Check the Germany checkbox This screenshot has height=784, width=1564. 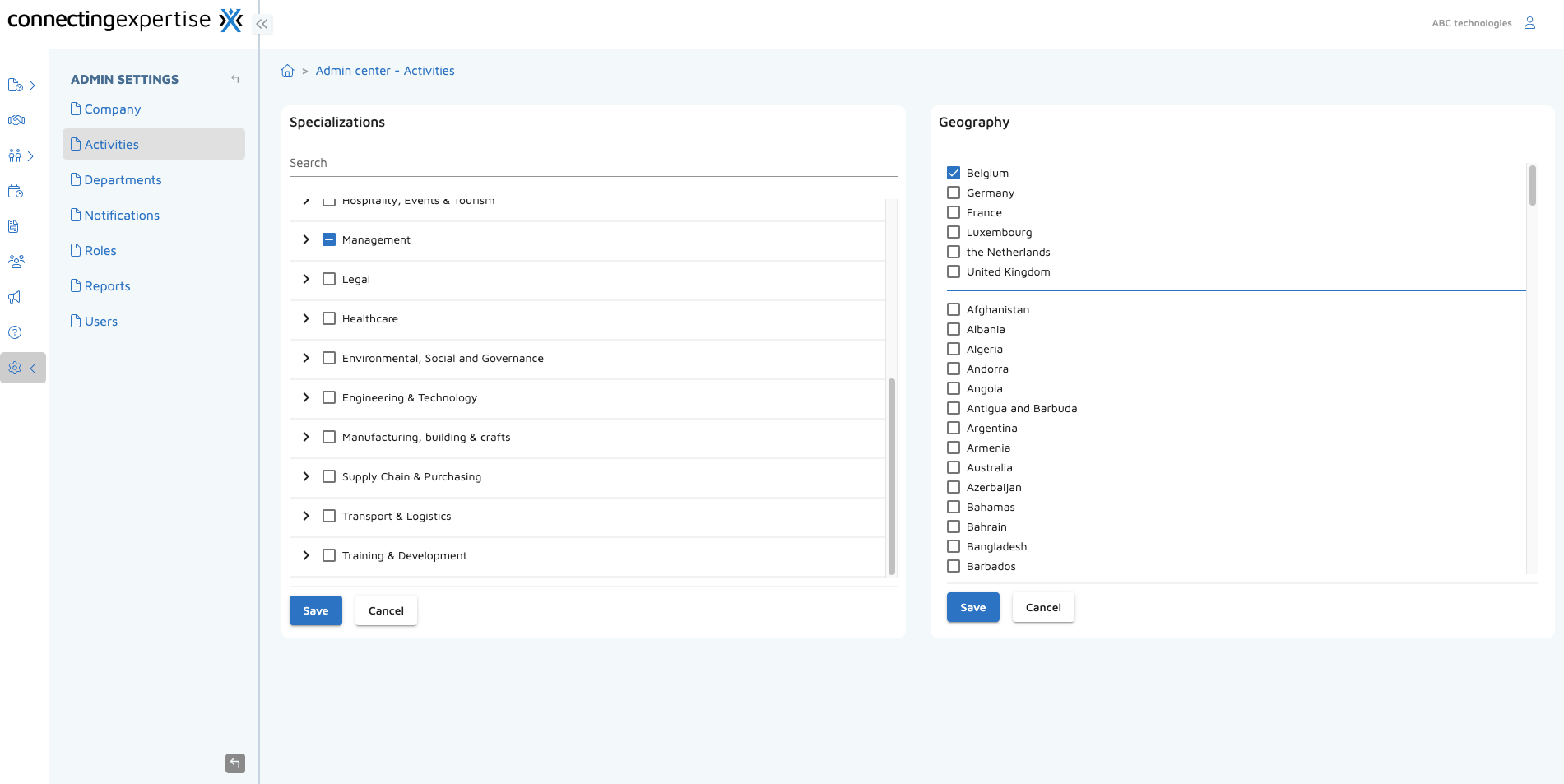953,192
